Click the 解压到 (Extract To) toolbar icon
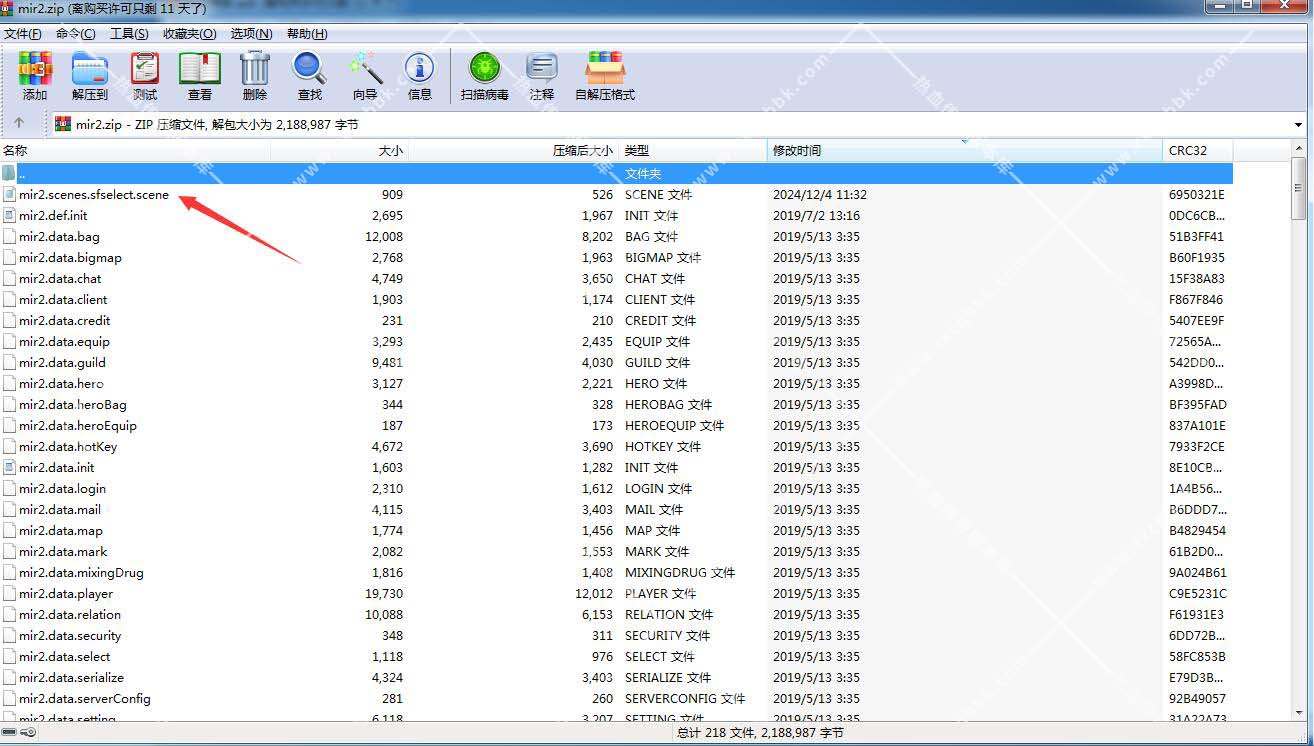The image size is (1314, 746). point(90,68)
